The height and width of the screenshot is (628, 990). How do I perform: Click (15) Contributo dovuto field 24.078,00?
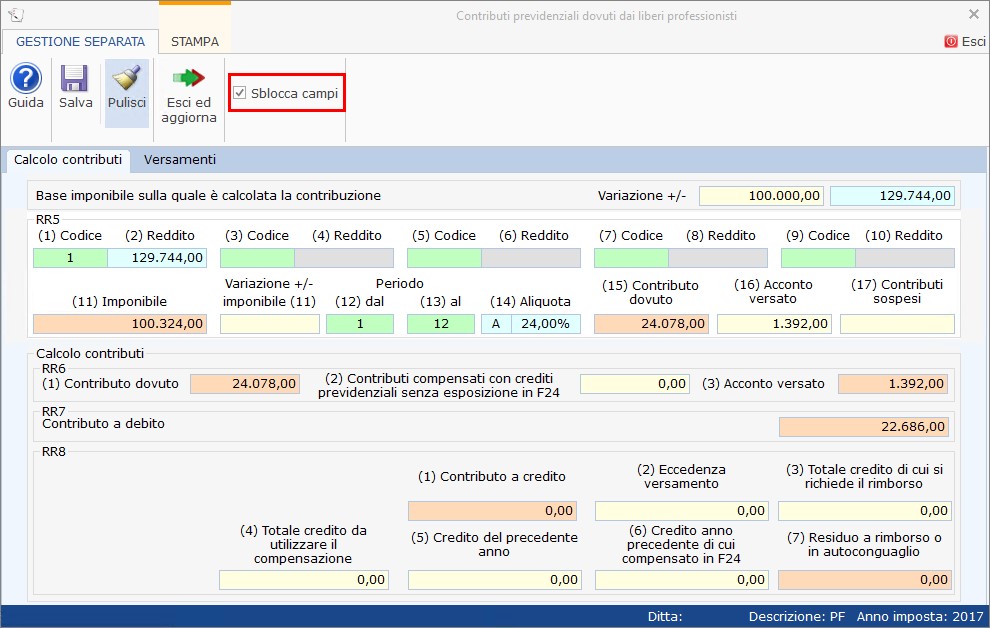tap(651, 324)
